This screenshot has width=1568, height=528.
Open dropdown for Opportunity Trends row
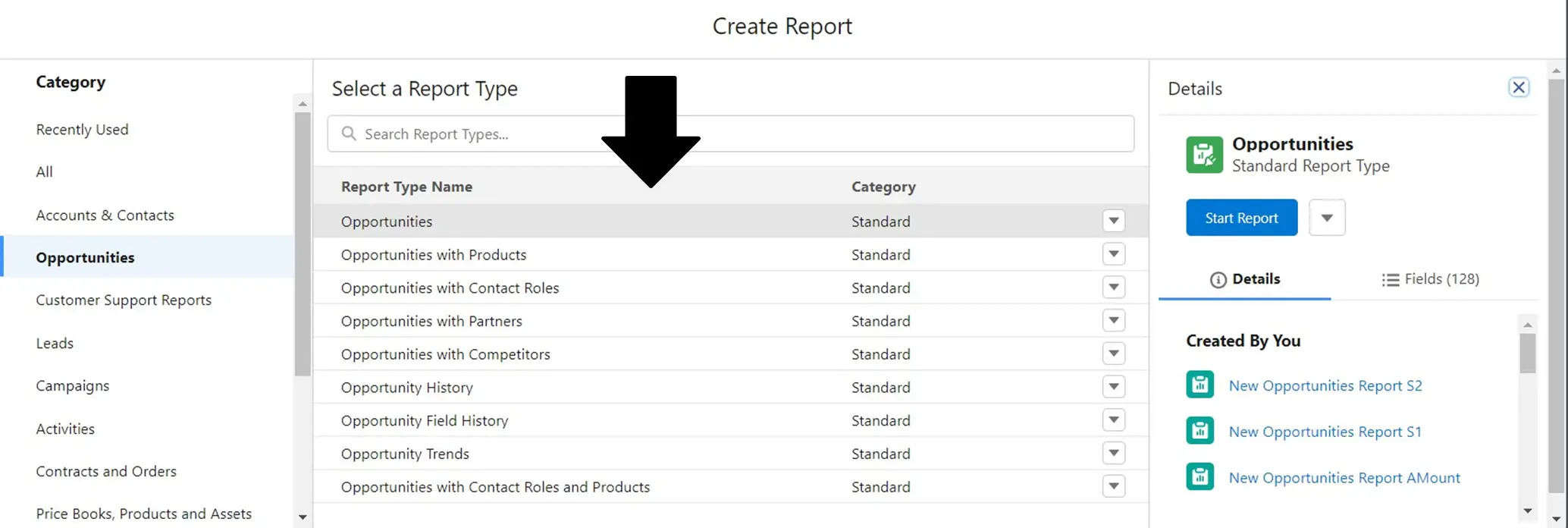(1113, 454)
